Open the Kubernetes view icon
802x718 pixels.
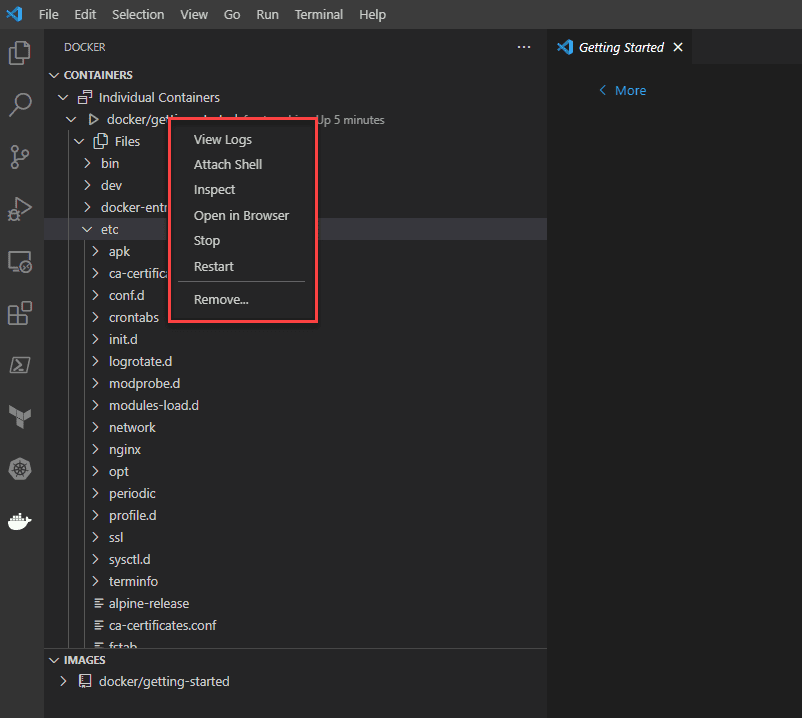click(20, 468)
